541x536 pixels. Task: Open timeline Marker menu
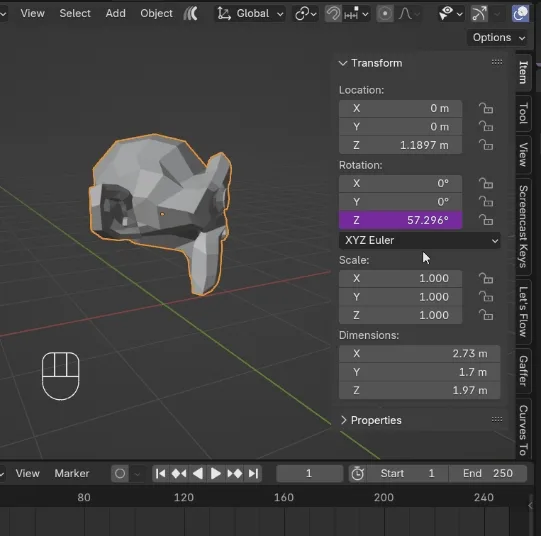click(72, 473)
